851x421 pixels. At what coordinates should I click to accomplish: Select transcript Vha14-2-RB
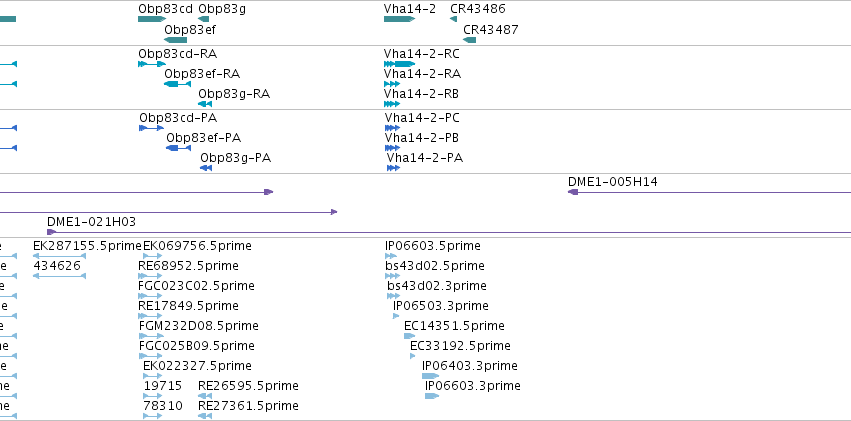[x=392, y=104]
